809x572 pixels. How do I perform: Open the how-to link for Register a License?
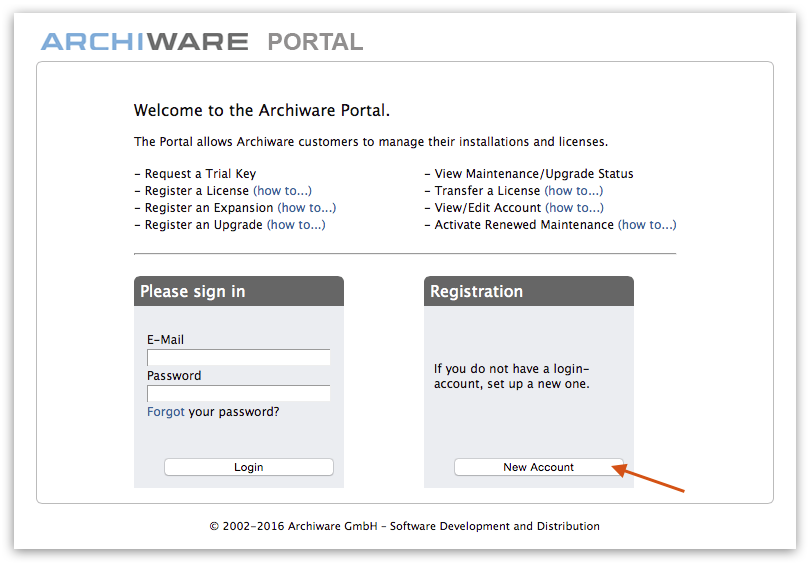tap(282, 191)
